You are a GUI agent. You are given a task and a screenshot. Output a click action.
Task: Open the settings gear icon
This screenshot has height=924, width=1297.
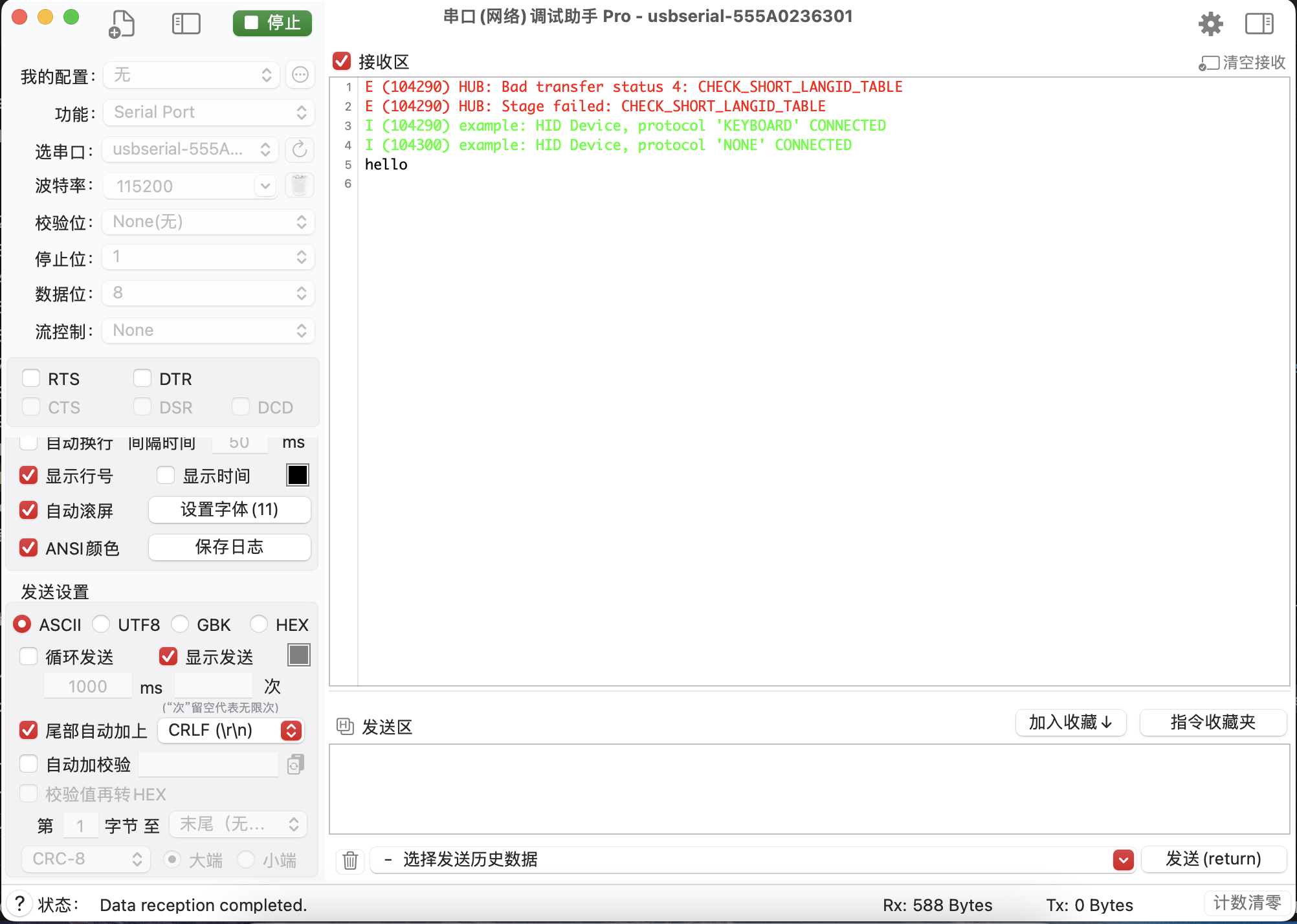[x=1210, y=25]
